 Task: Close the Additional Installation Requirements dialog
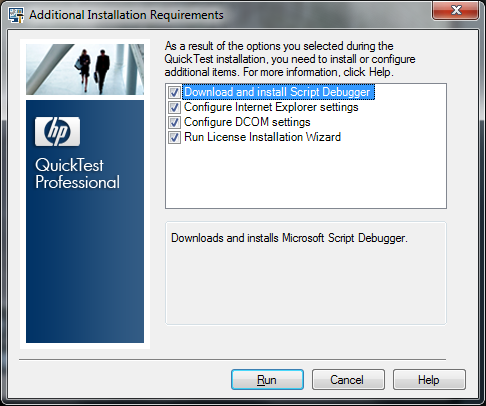(455, 10)
